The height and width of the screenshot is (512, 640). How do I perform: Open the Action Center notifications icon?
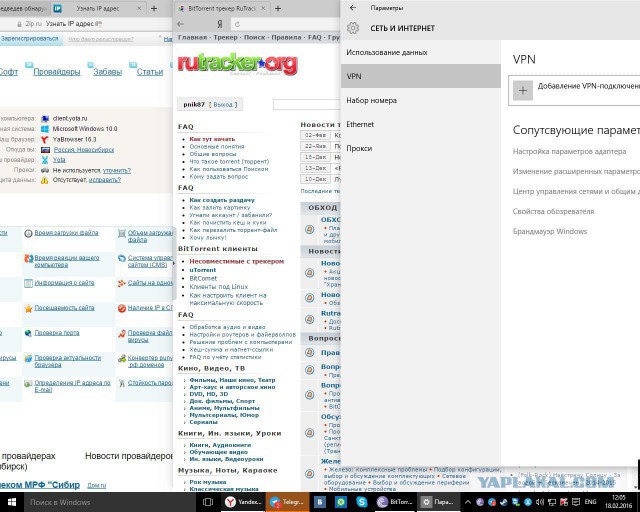576,502
